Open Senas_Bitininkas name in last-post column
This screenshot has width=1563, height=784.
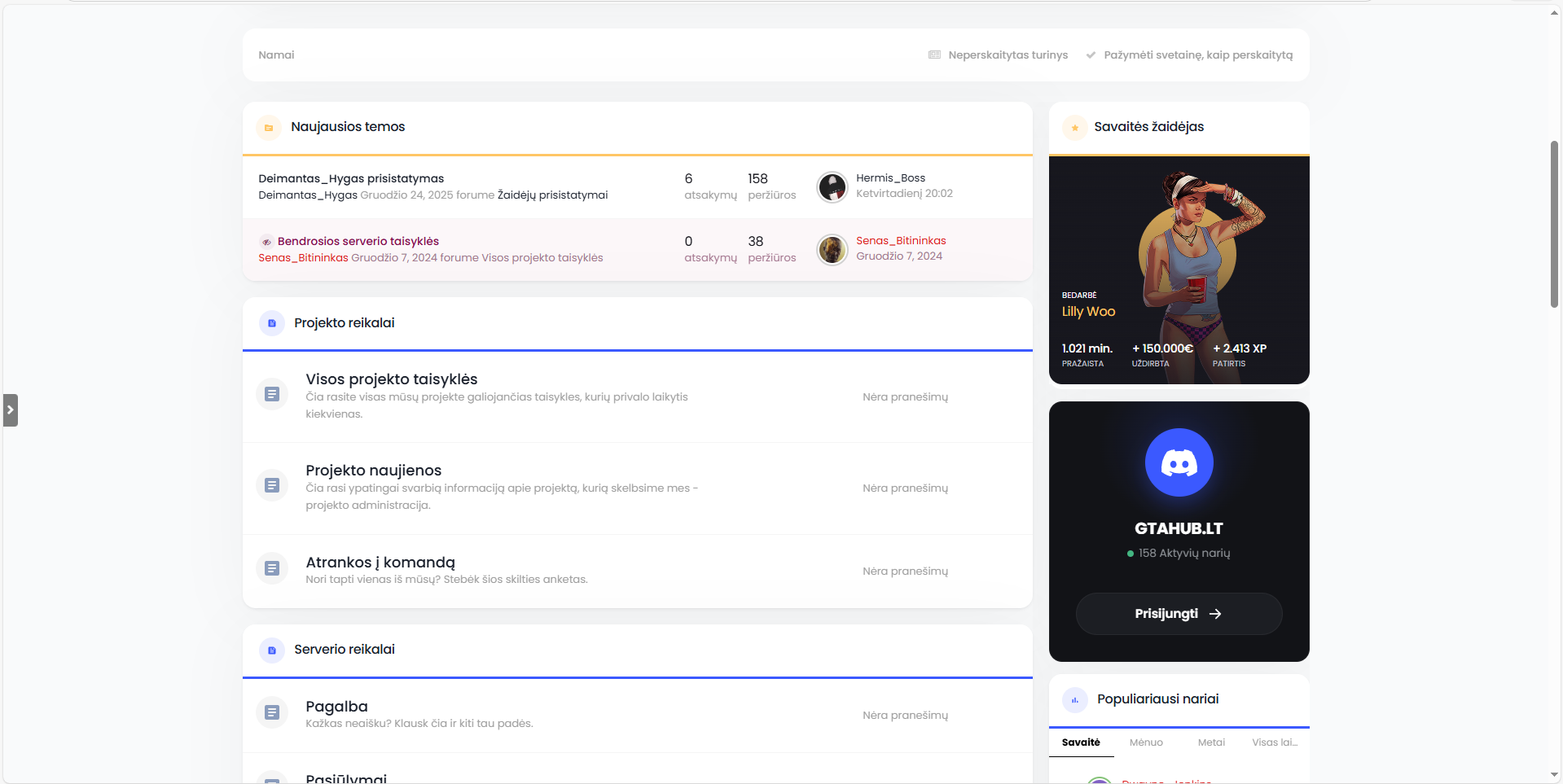[x=901, y=241]
